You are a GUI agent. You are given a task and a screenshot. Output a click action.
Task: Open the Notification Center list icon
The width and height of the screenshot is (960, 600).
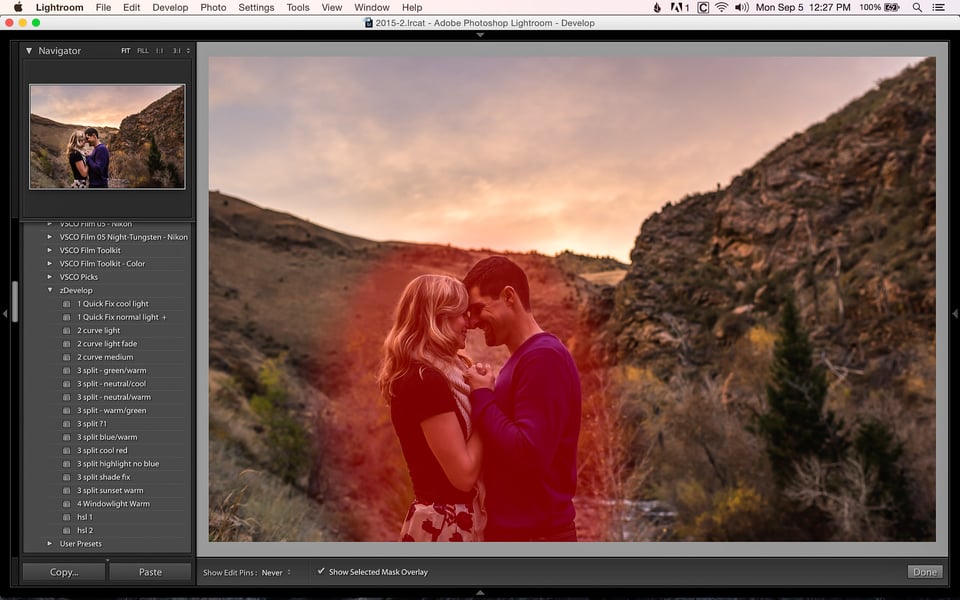click(937, 7)
